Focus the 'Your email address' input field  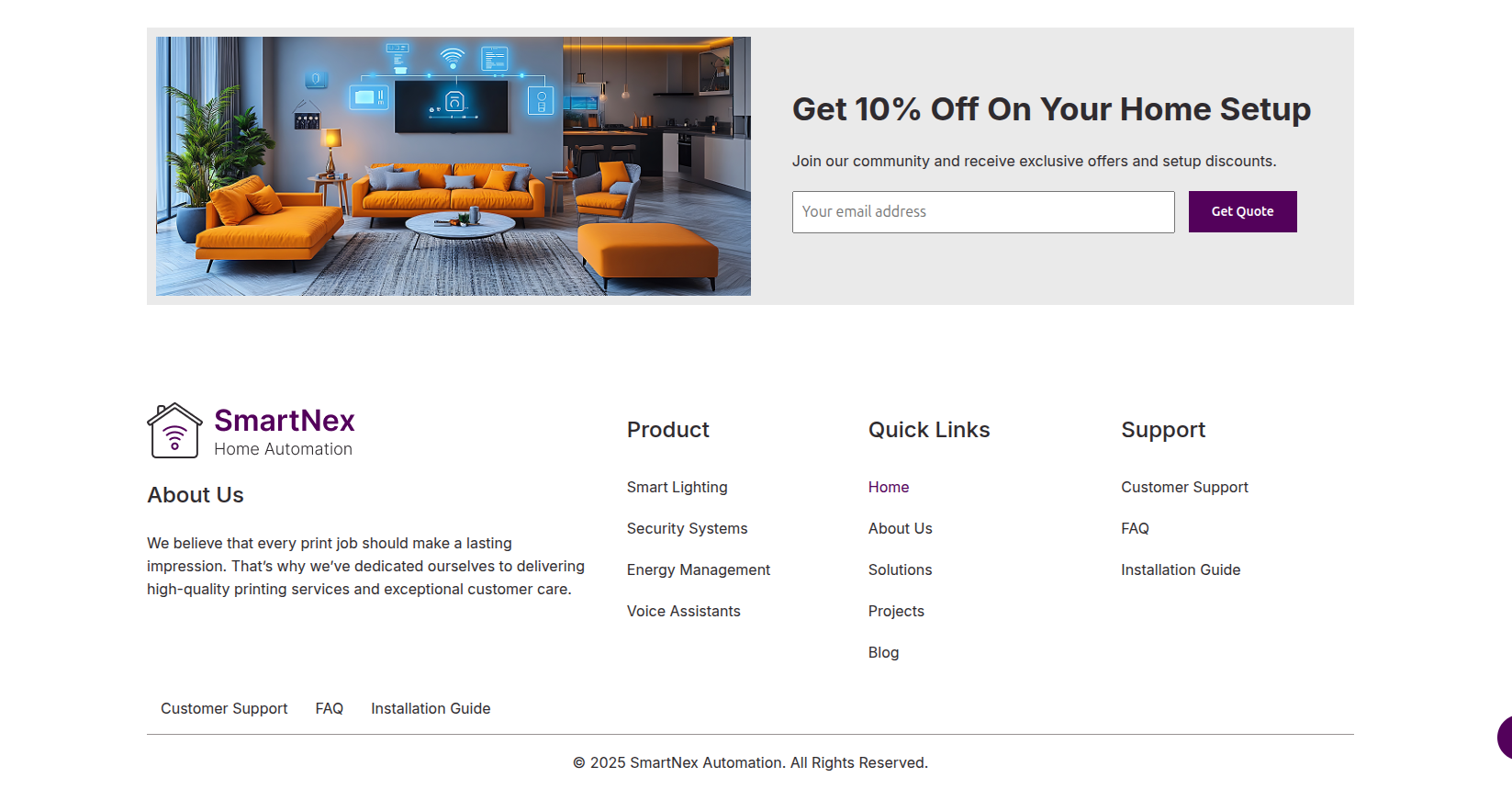click(982, 212)
